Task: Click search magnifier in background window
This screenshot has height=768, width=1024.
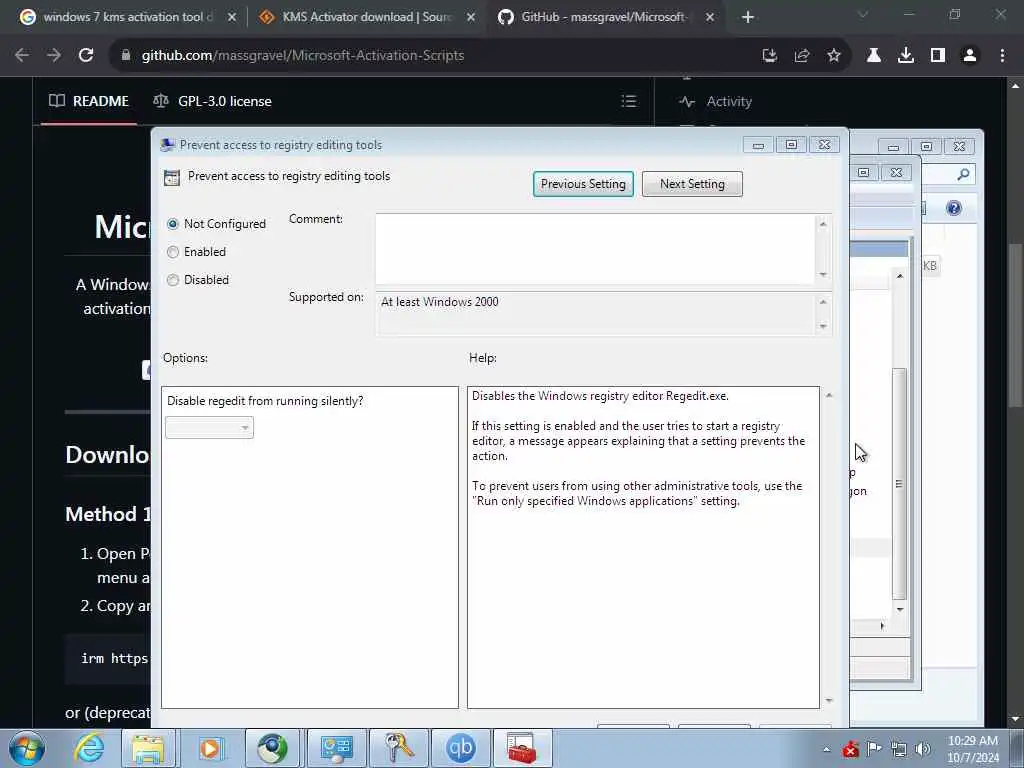Action: coord(963,174)
